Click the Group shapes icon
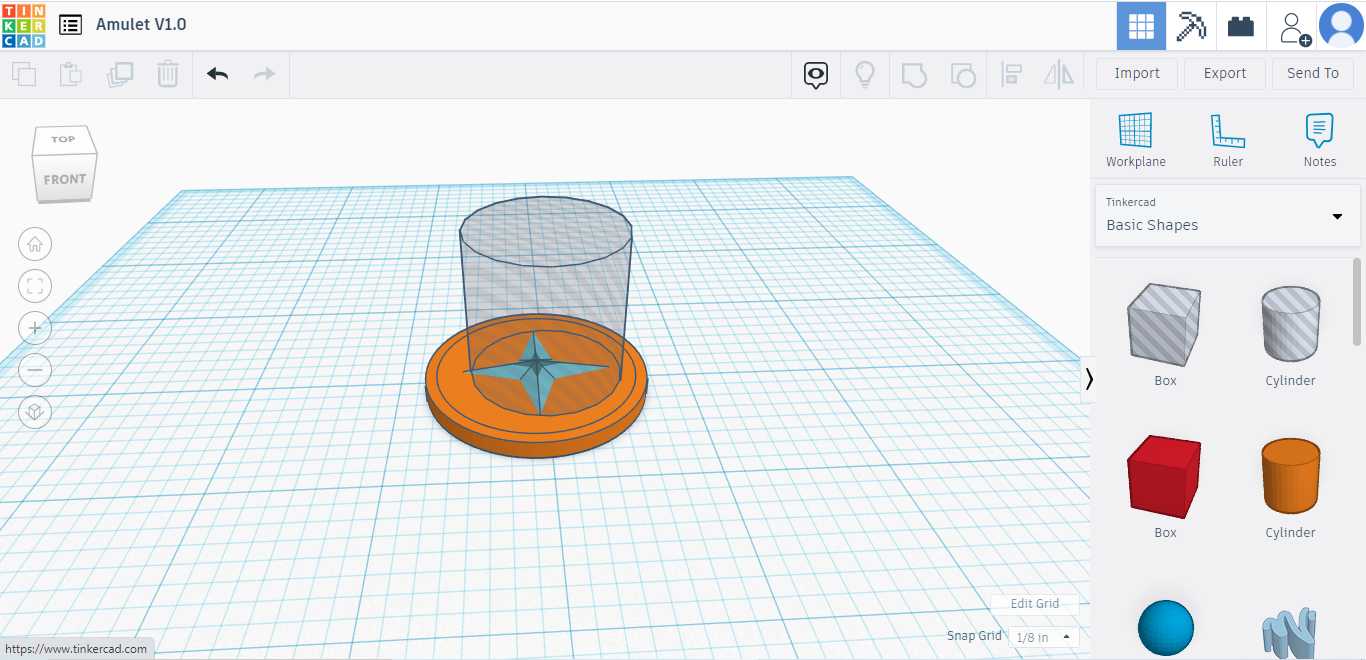 914,74
